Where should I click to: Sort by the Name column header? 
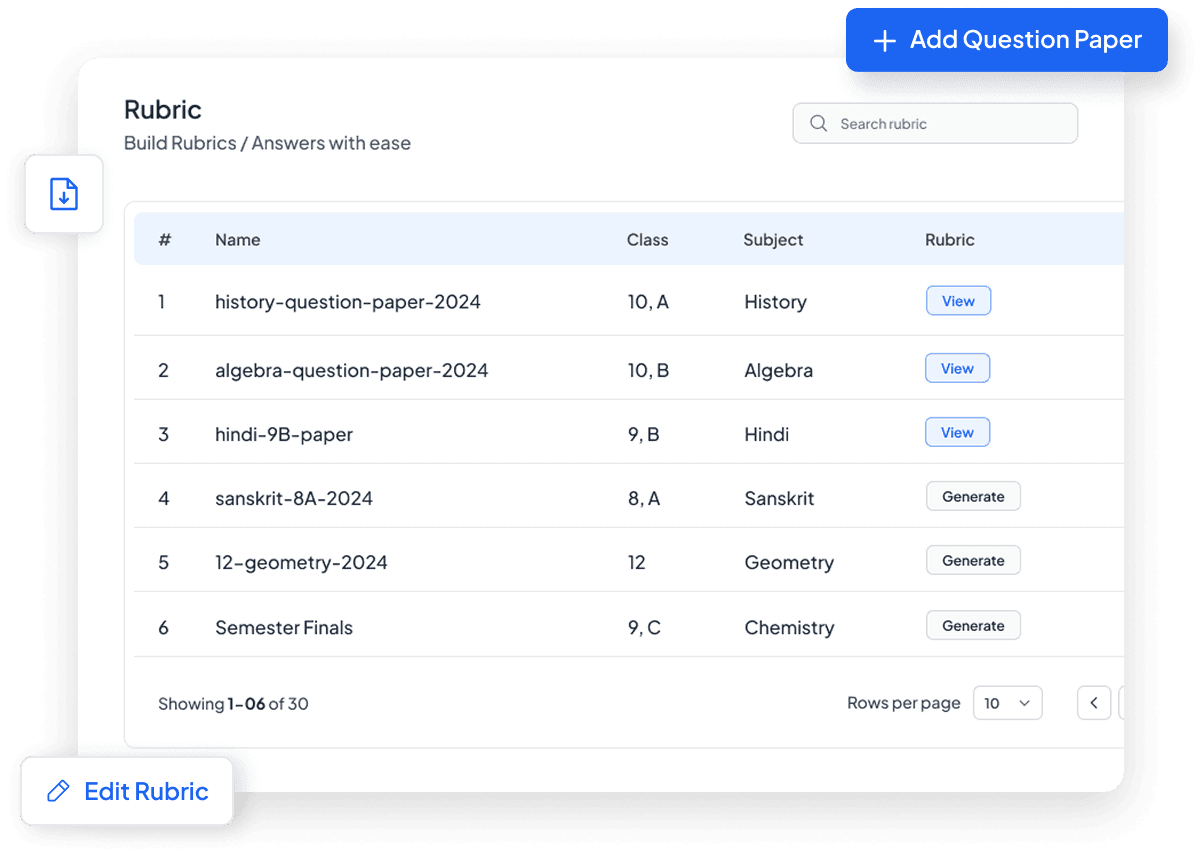pos(237,240)
